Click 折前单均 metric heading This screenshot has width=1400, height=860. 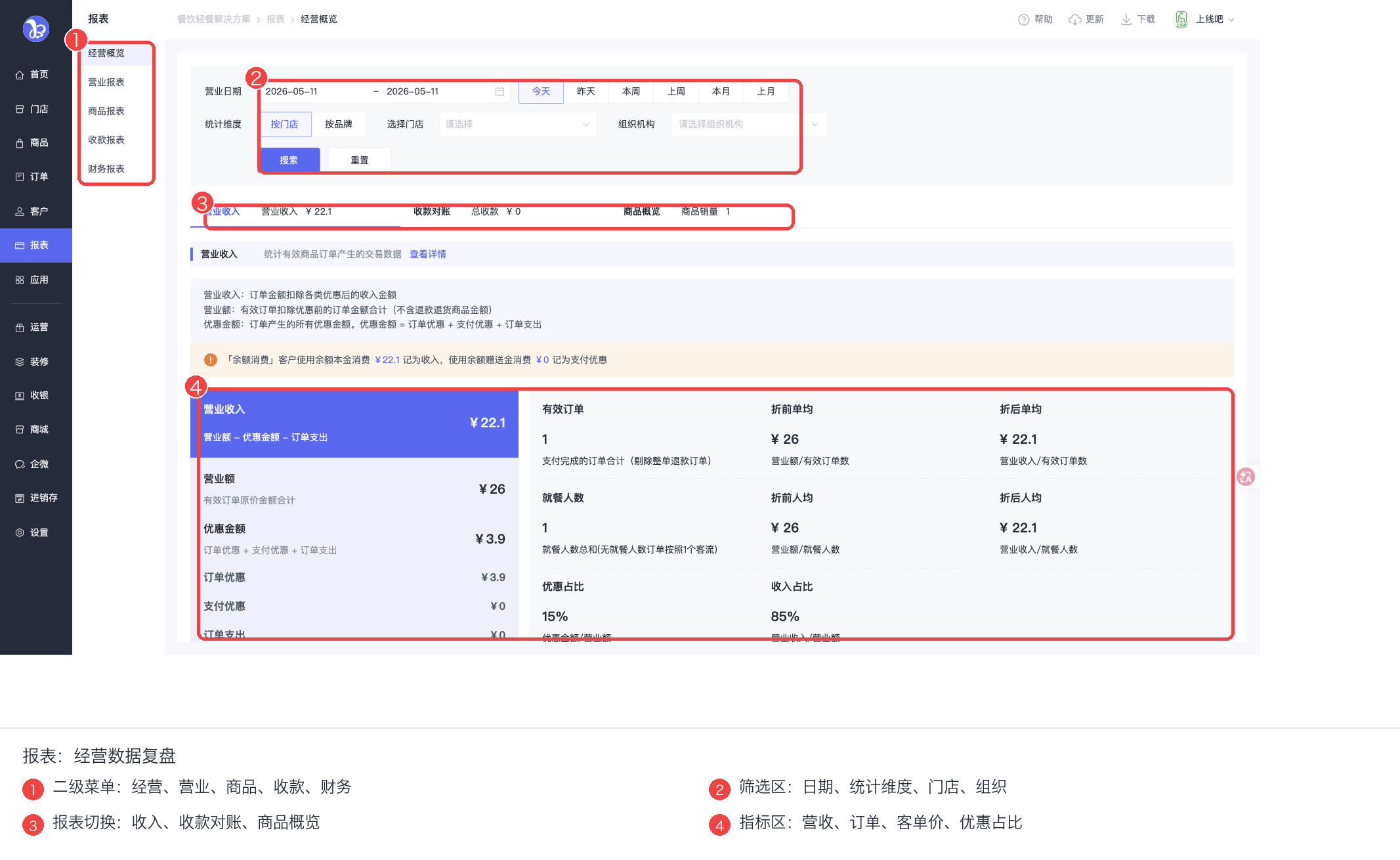[x=792, y=409]
